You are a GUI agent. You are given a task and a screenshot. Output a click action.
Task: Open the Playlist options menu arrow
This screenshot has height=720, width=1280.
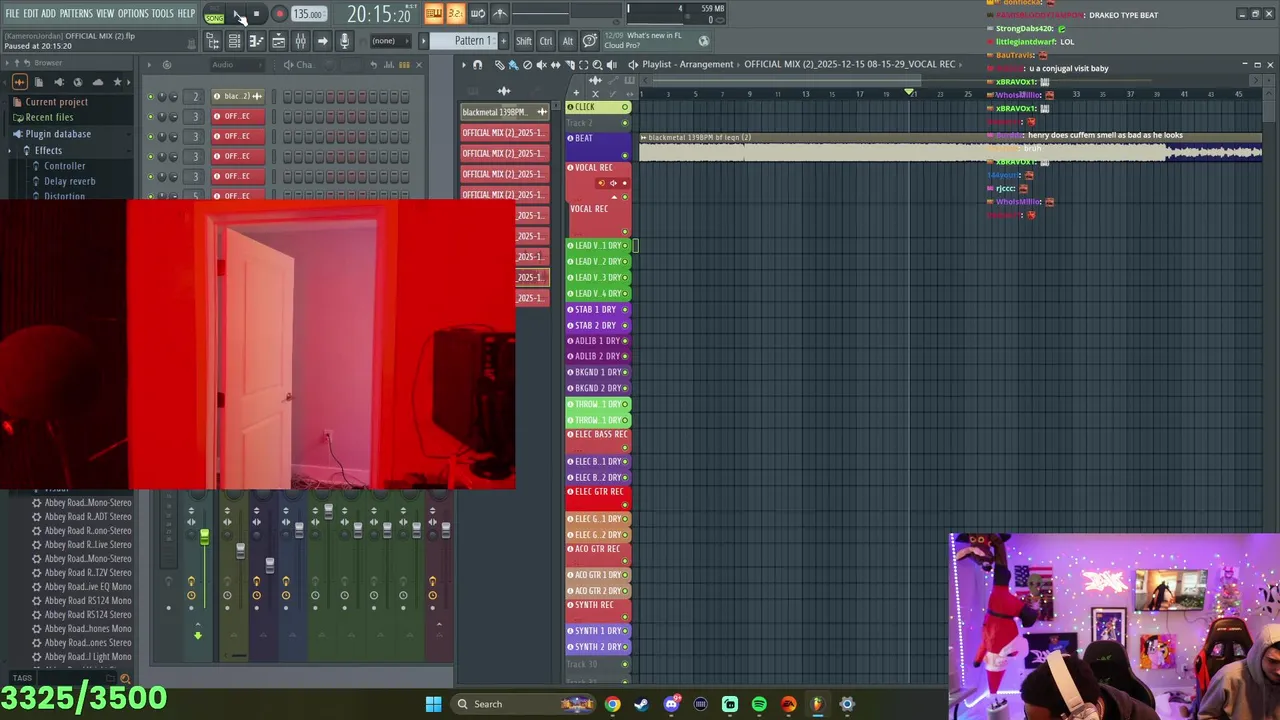click(x=463, y=65)
